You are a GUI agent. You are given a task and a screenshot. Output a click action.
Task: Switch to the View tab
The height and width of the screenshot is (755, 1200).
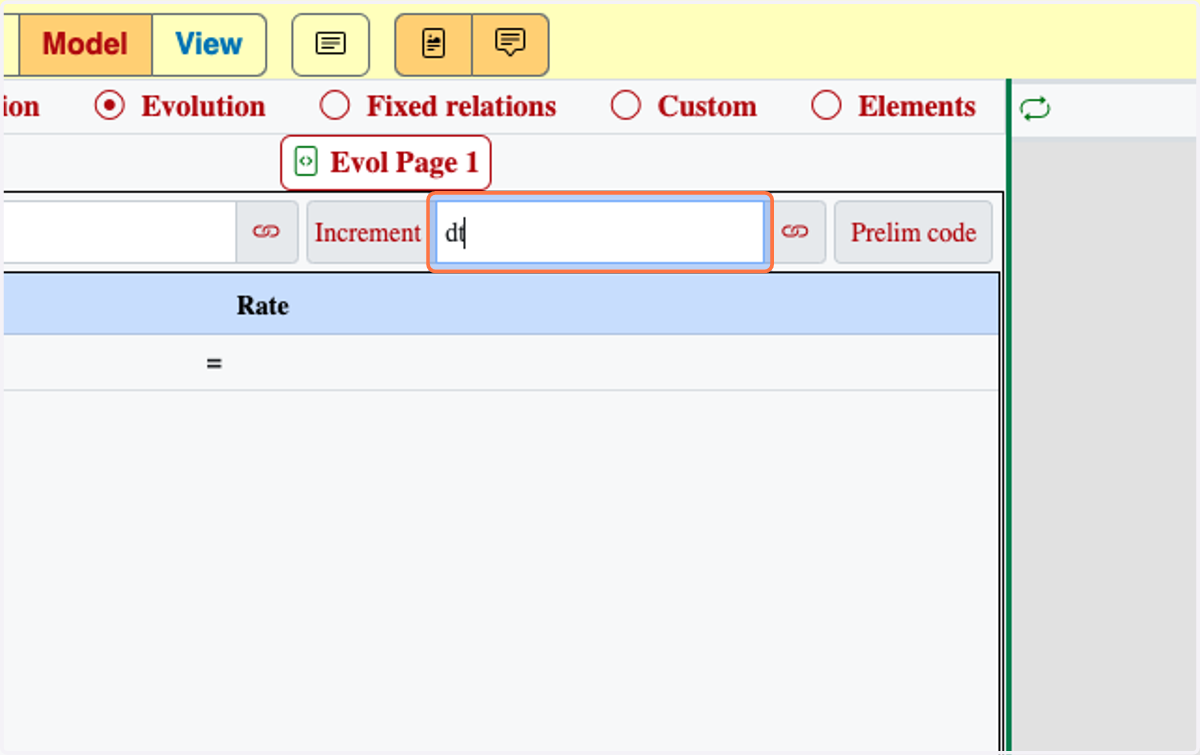[x=209, y=45]
